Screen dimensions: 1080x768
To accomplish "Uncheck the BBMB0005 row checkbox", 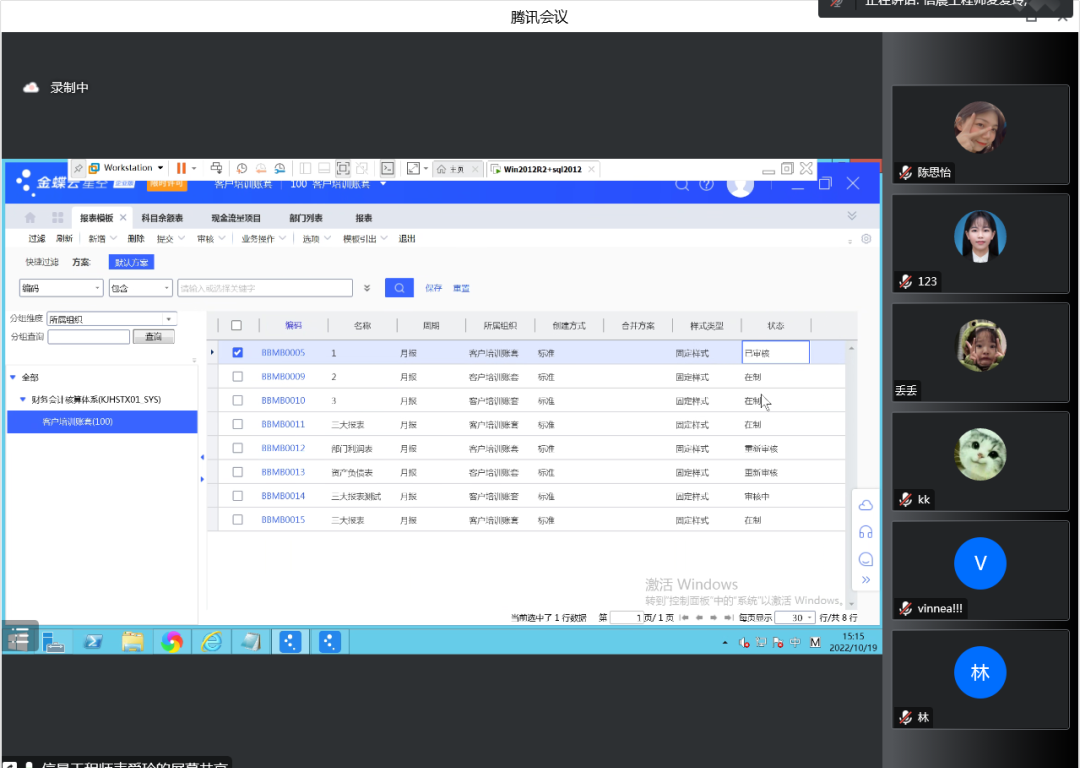I will click(238, 353).
